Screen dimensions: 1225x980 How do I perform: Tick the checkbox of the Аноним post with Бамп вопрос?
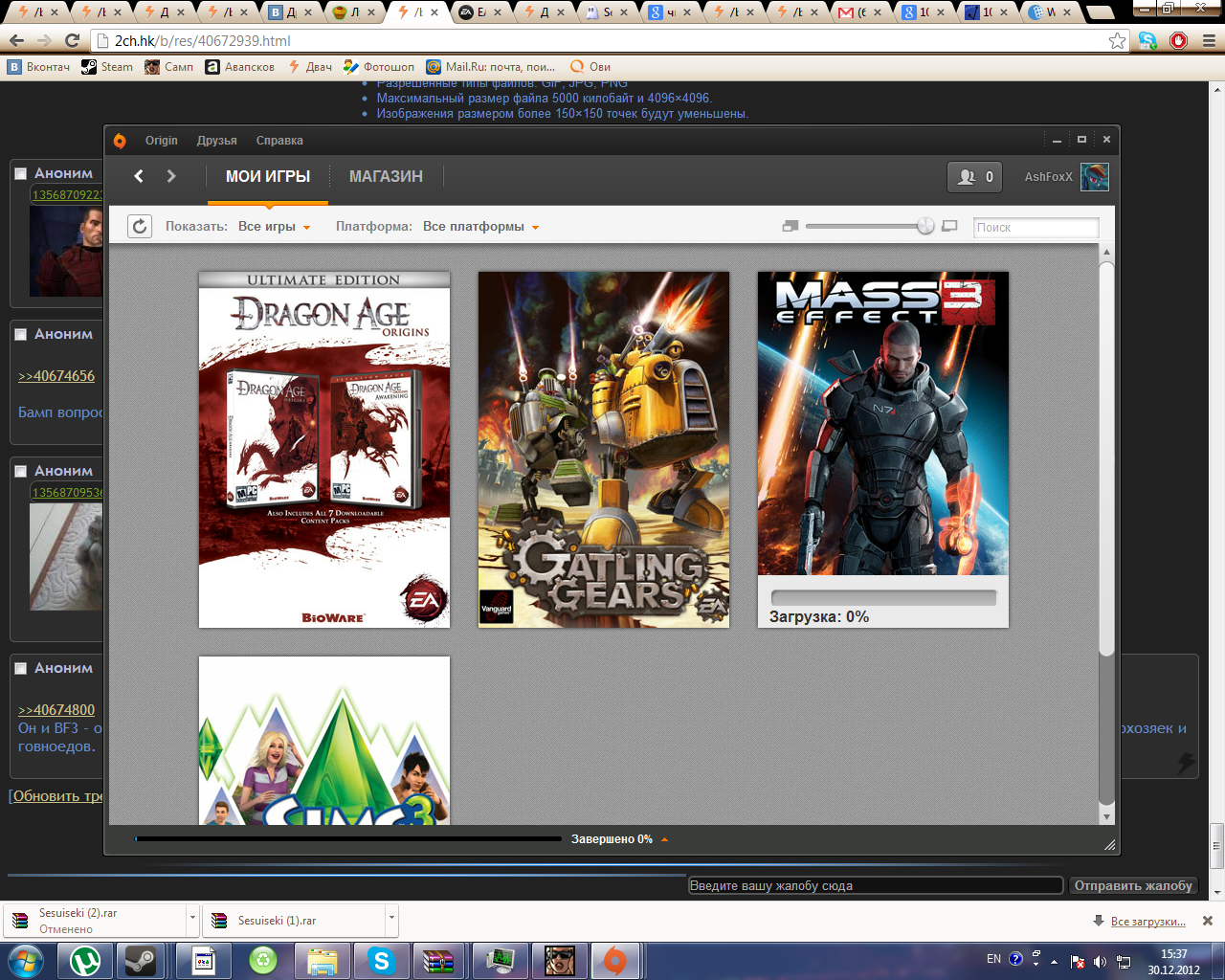pos(20,334)
